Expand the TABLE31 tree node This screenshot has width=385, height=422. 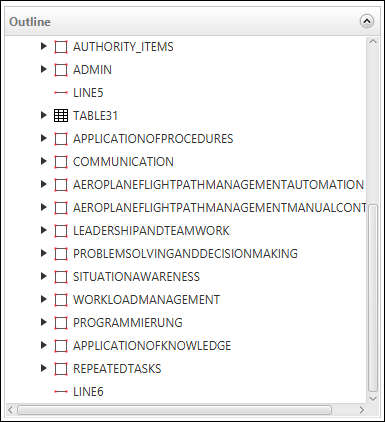tap(43, 115)
